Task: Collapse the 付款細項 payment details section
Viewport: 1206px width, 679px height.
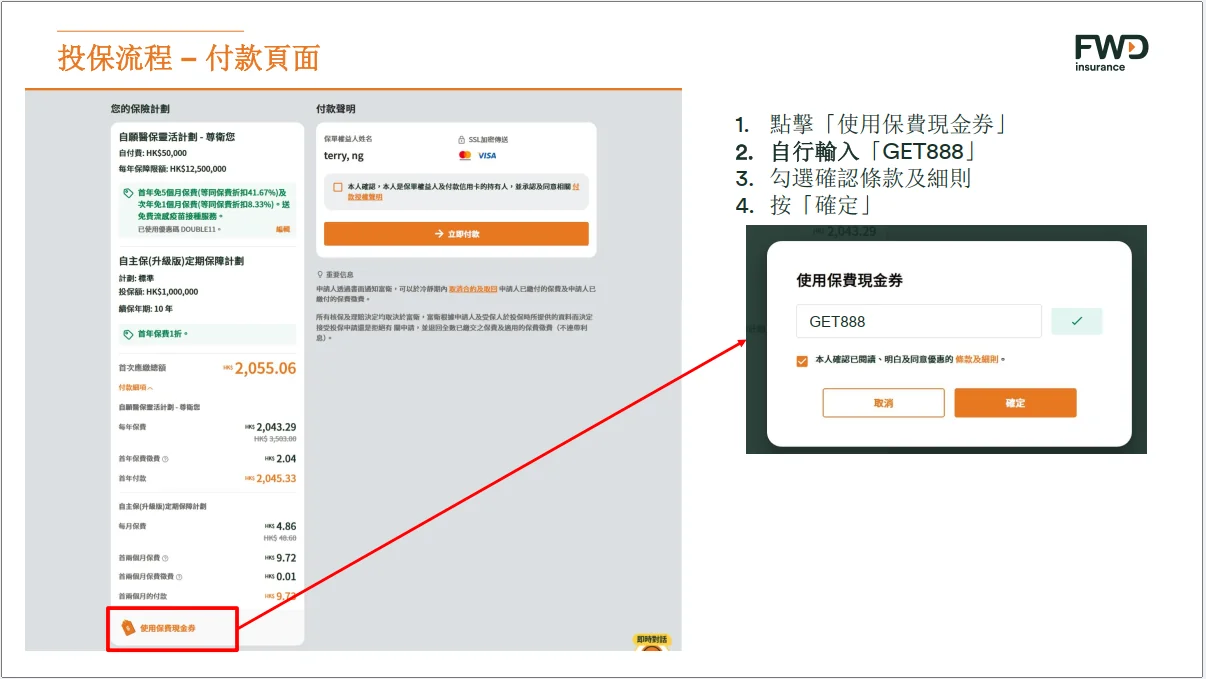Action: click(x=136, y=387)
